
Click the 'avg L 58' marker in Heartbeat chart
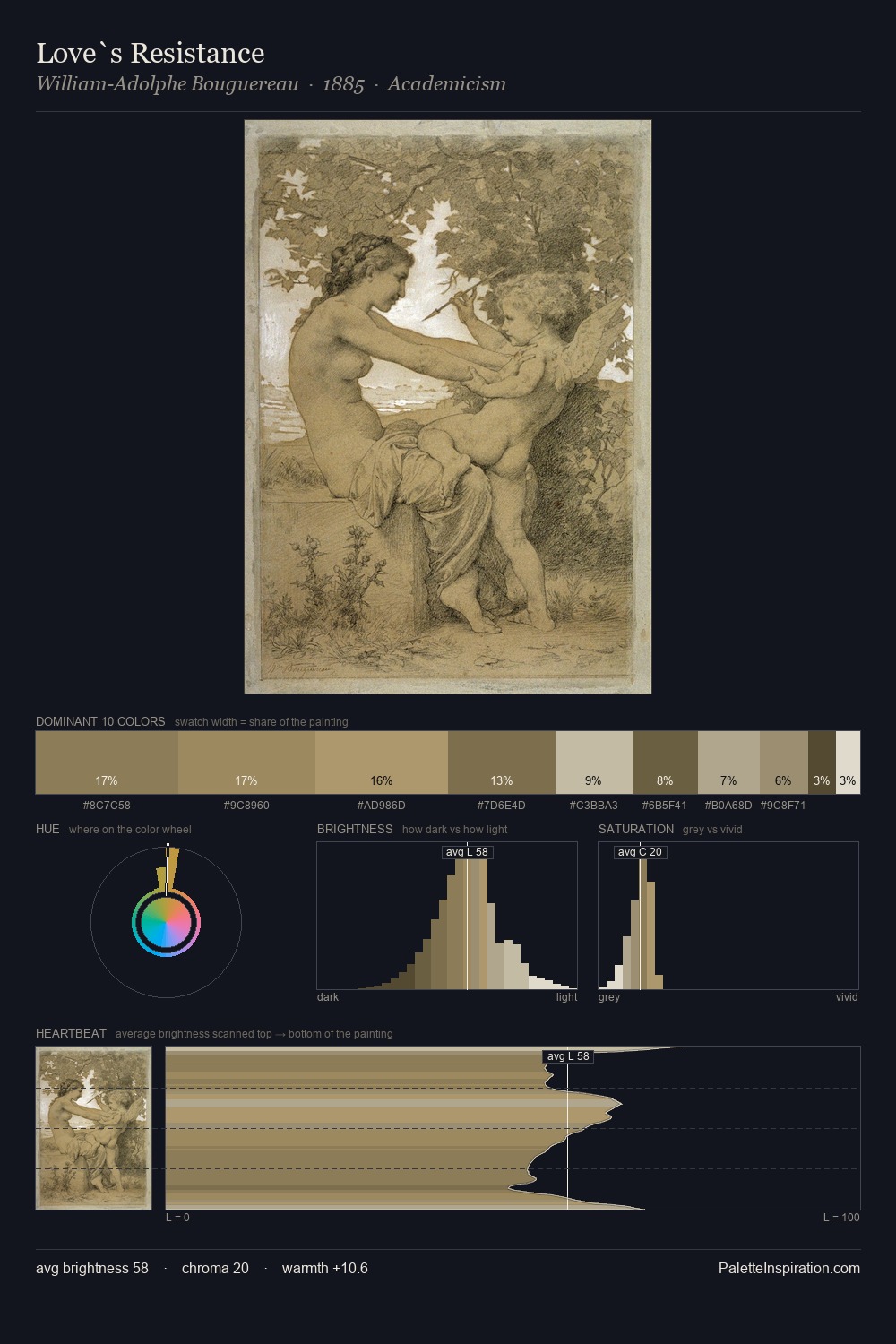point(568,1056)
